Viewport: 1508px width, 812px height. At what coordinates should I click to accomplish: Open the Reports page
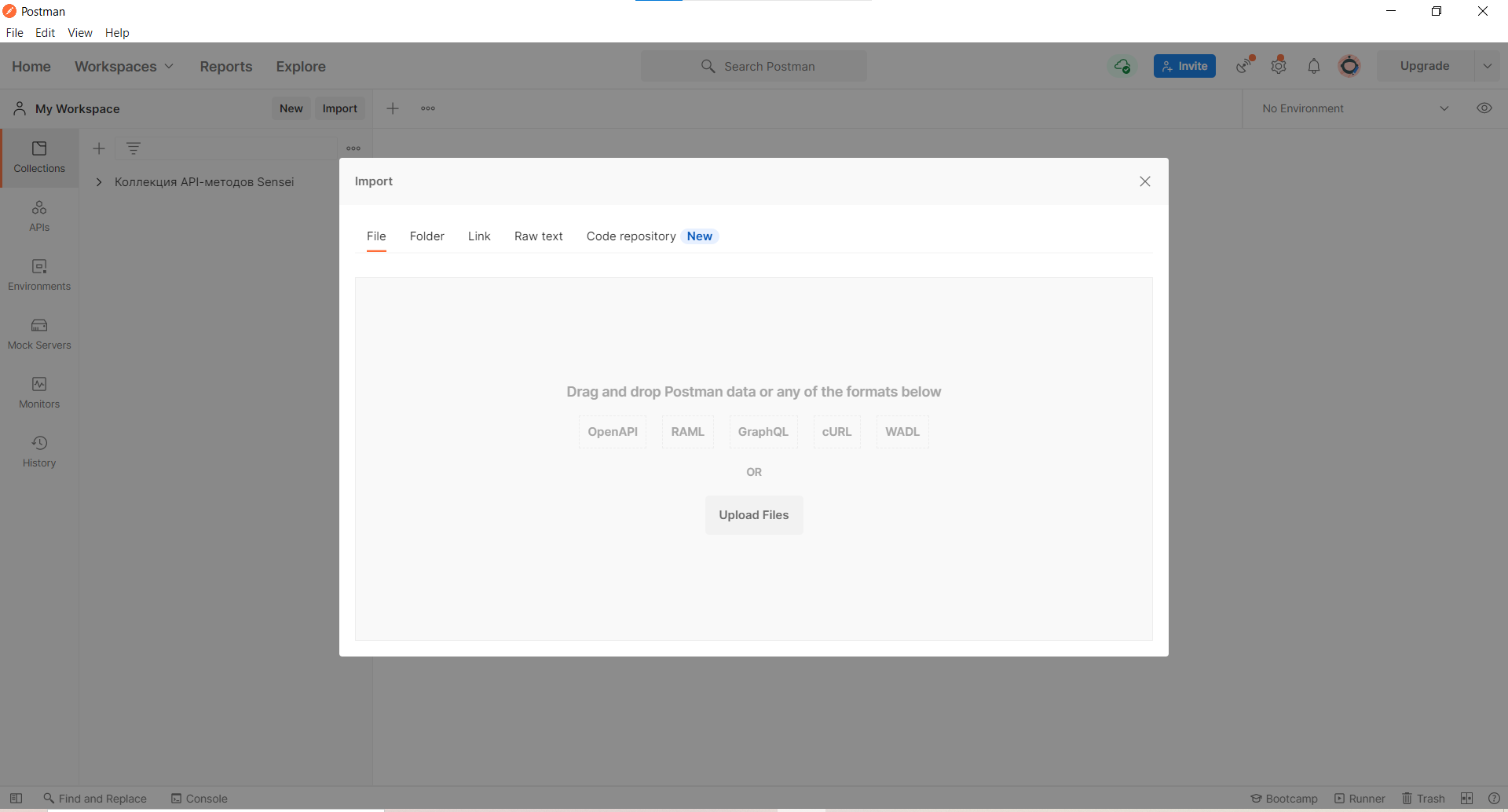226,67
